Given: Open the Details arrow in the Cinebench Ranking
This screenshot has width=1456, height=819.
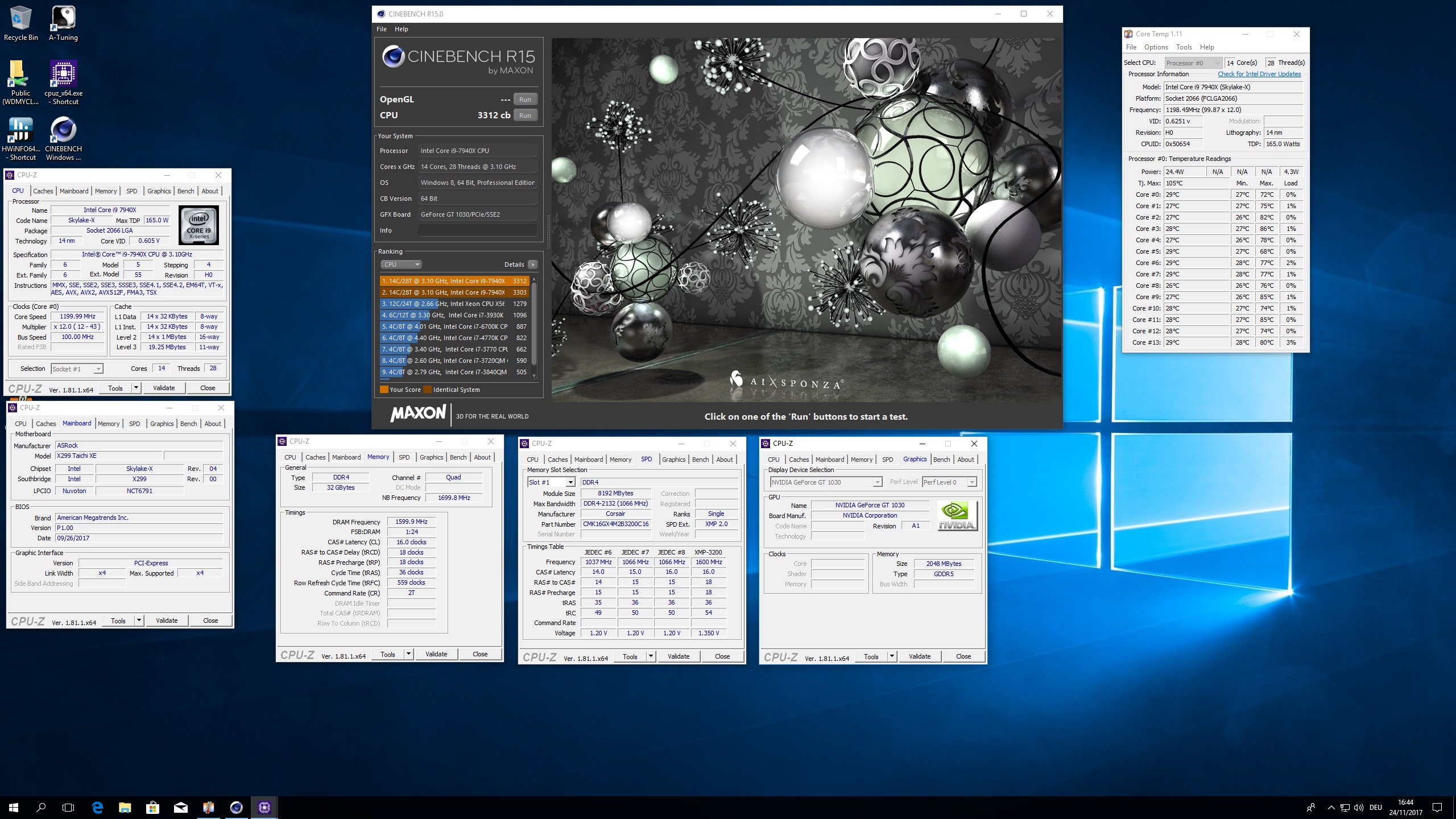Looking at the screenshot, I should coord(532,264).
